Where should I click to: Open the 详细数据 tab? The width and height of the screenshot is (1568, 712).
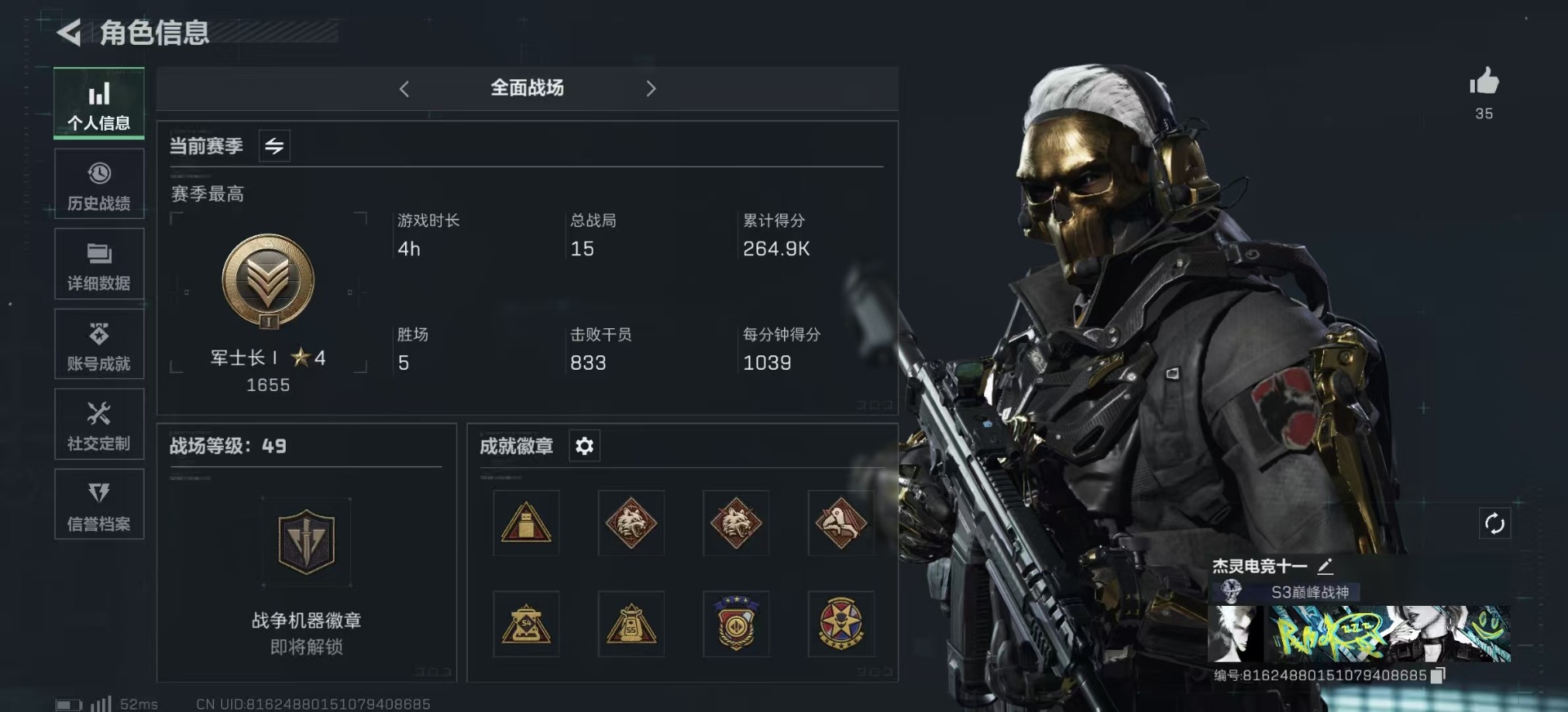99,265
